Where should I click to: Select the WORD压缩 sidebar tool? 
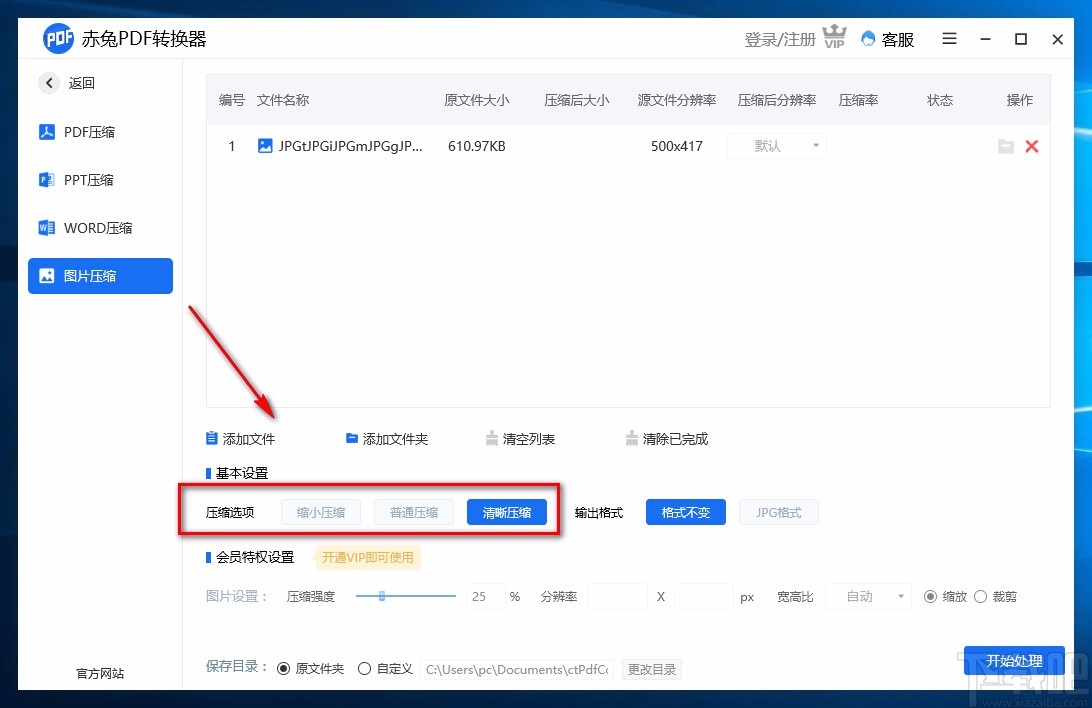(x=93, y=227)
